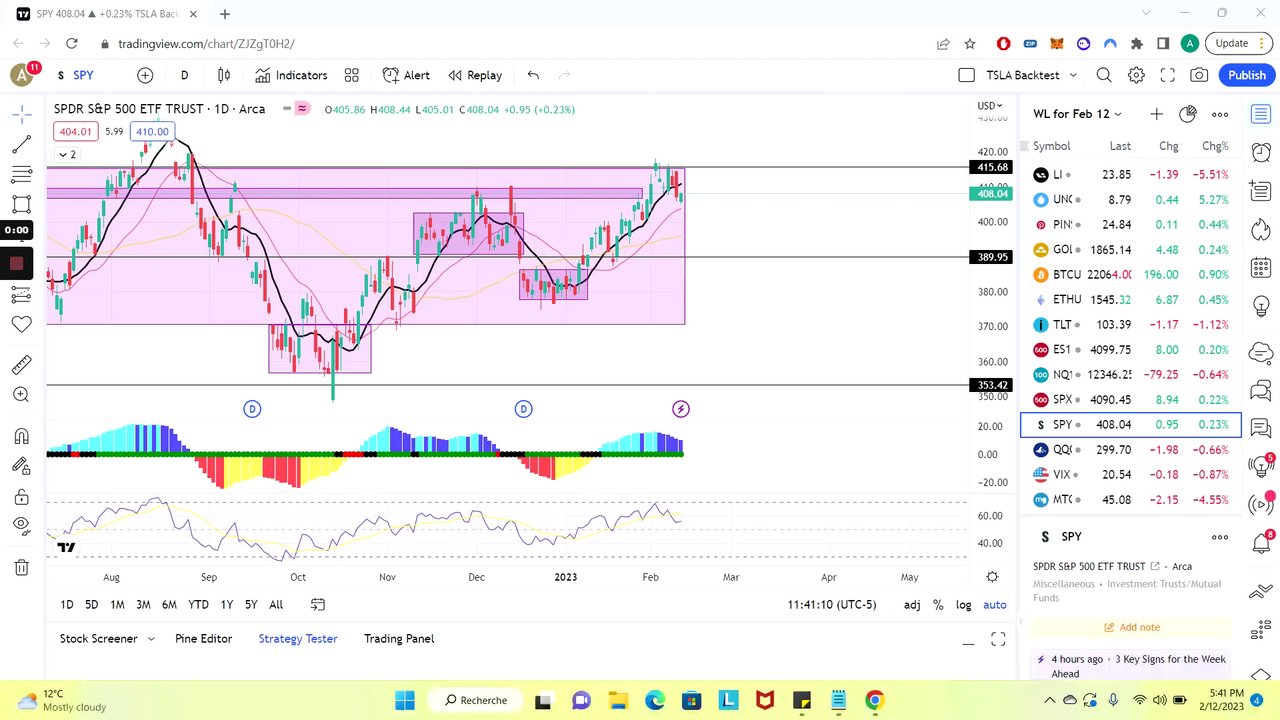Open the Fibonacci retracement tools
The height and width of the screenshot is (720, 1280).
[x=21, y=175]
